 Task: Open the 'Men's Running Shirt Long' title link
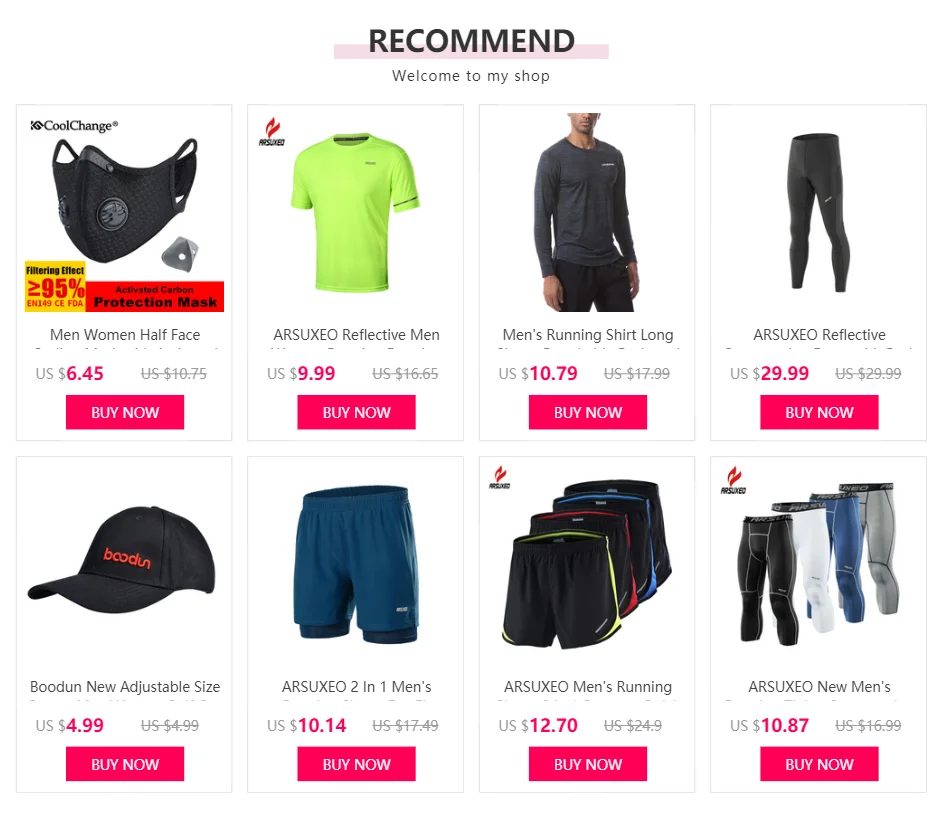coord(588,335)
